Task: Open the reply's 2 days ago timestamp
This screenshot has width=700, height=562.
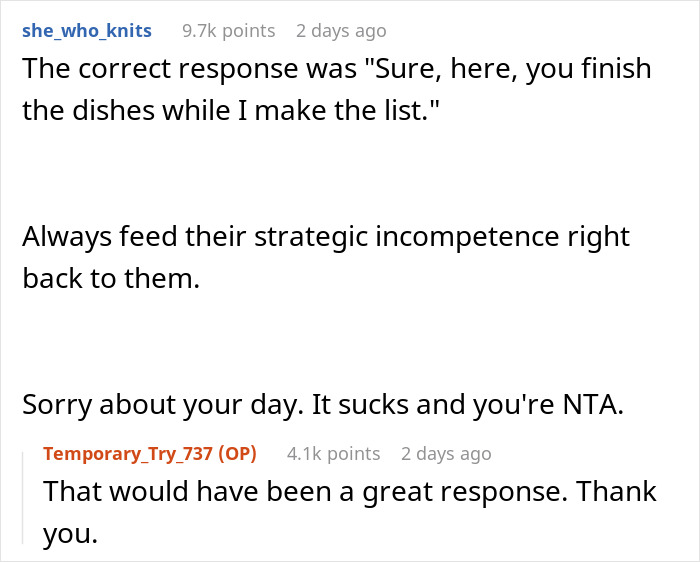Action: tap(446, 454)
